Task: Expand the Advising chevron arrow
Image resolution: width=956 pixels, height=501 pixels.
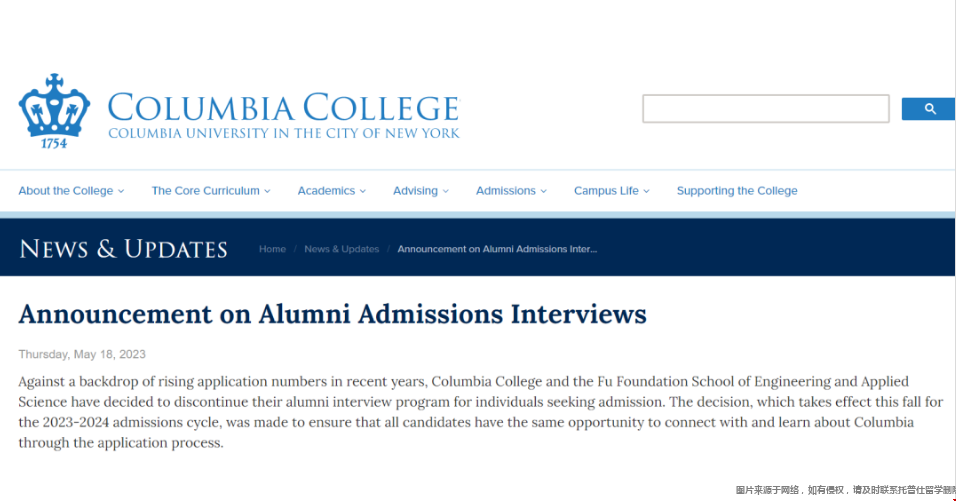Action: pyautogui.click(x=446, y=191)
